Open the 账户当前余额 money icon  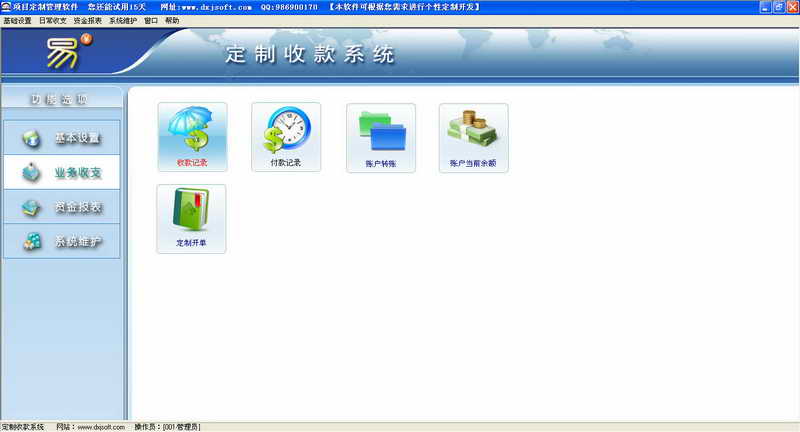tap(473, 138)
